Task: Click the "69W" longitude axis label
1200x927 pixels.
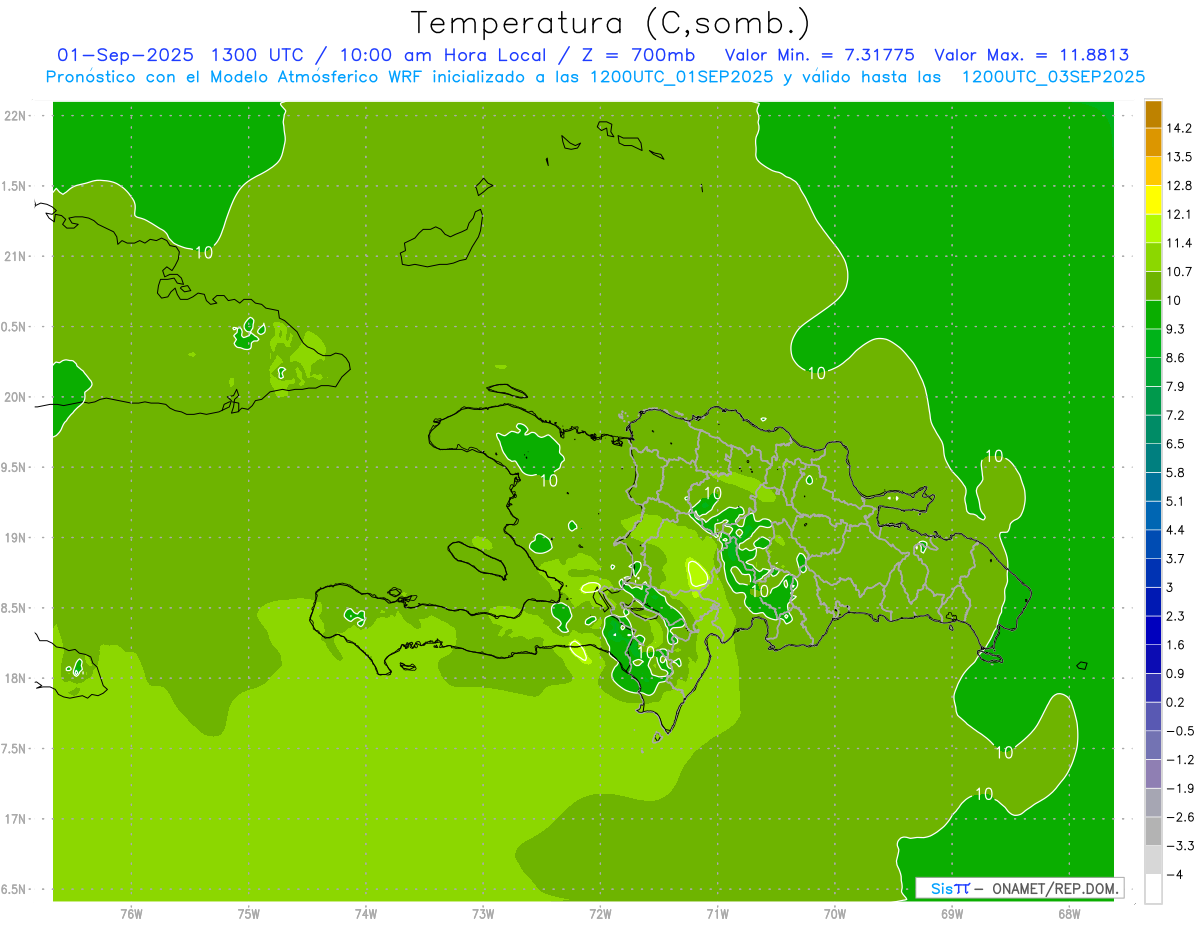Action: pos(952,914)
